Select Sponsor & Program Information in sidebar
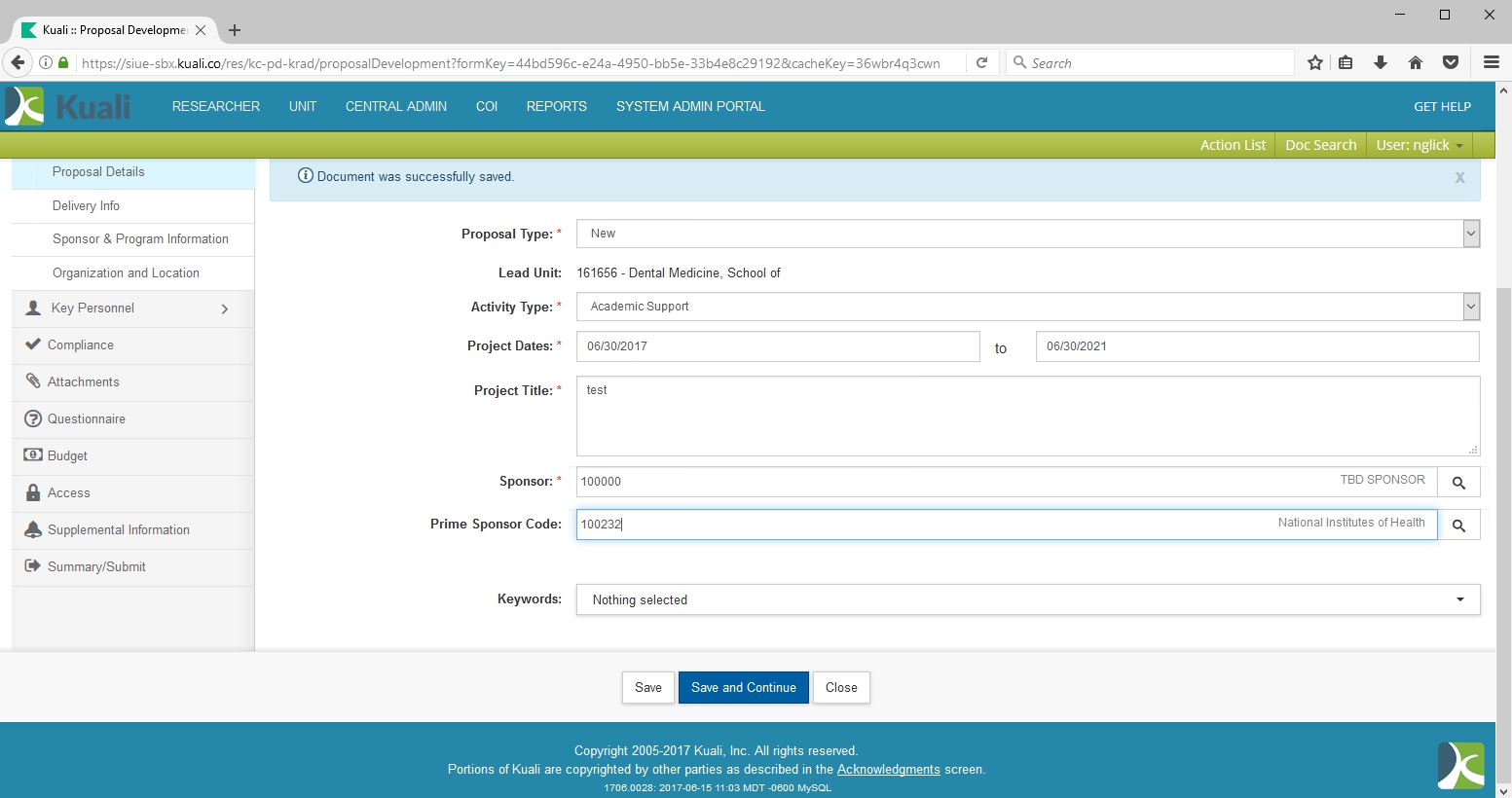The image size is (1512, 798). click(140, 239)
